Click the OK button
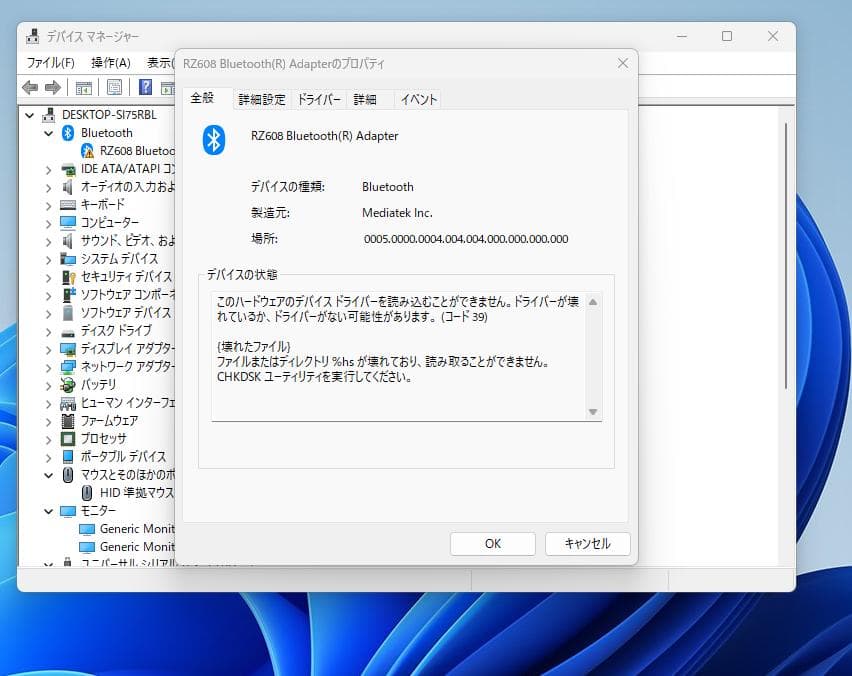Image resolution: width=852 pixels, height=676 pixels. click(492, 544)
